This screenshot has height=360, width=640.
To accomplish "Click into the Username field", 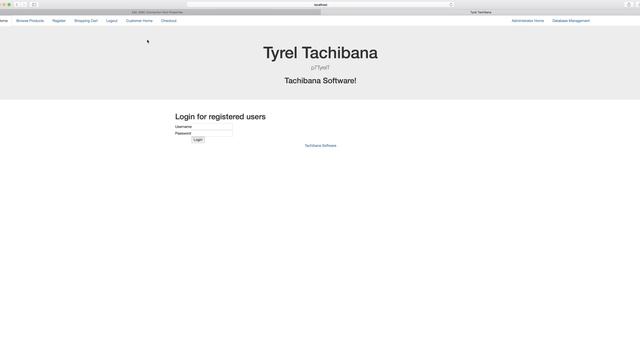I will (x=212, y=127).
